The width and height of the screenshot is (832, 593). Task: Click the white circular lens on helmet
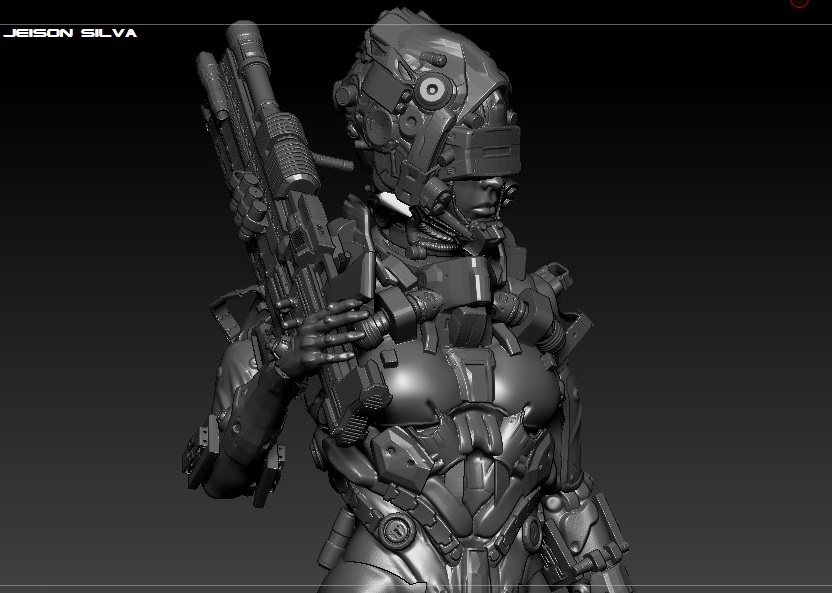433,90
